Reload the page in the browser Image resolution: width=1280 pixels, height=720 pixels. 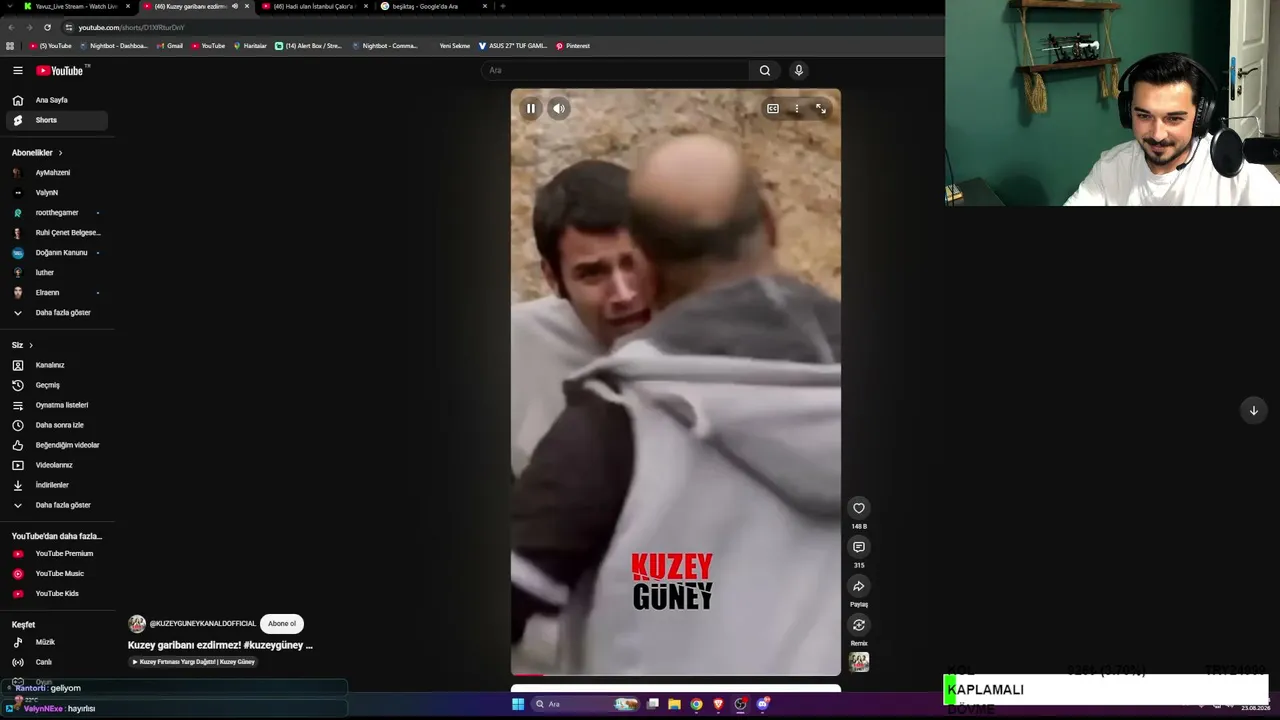pyautogui.click(x=47, y=27)
